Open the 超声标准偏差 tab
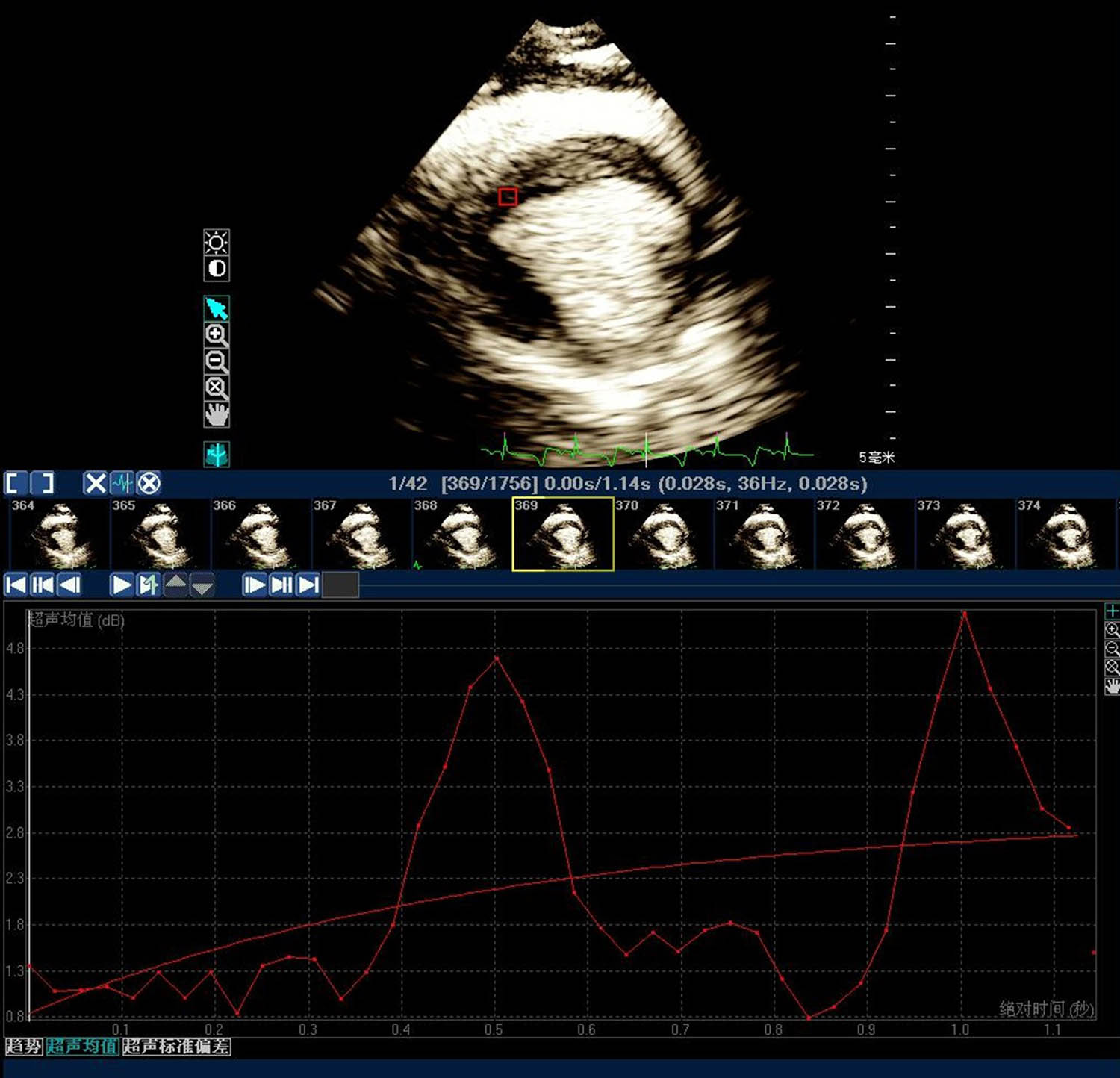Image resolution: width=1120 pixels, height=1078 pixels. [x=176, y=1047]
